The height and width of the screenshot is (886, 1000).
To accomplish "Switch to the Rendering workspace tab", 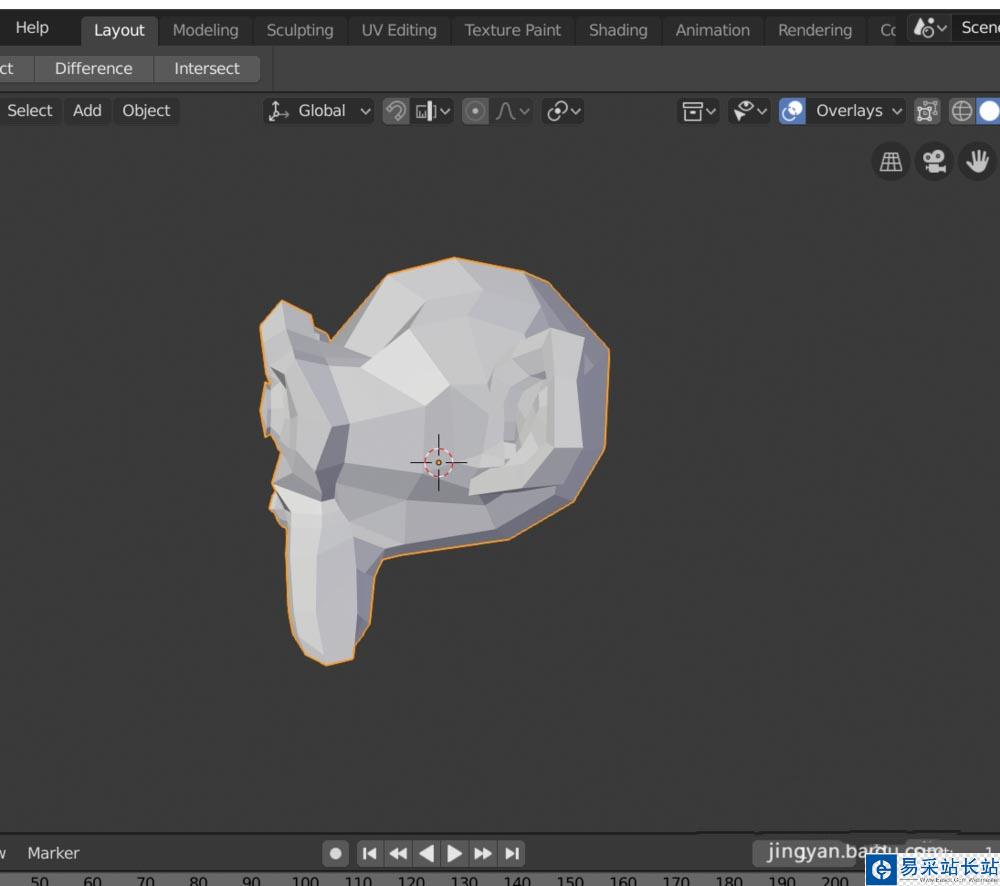I will pyautogui.click(x=814, y=30).
